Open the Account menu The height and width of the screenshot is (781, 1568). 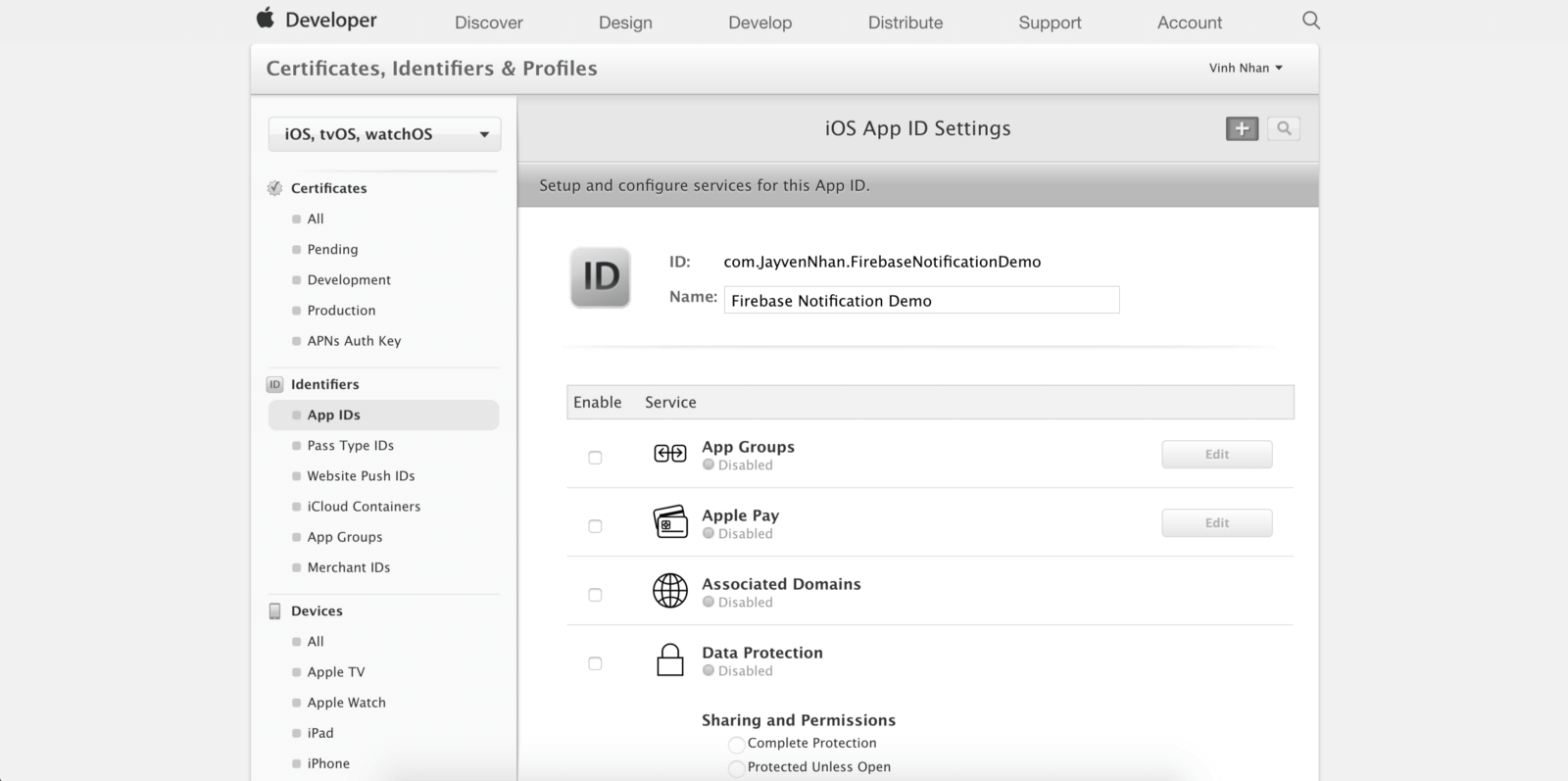pos(1190,23)
